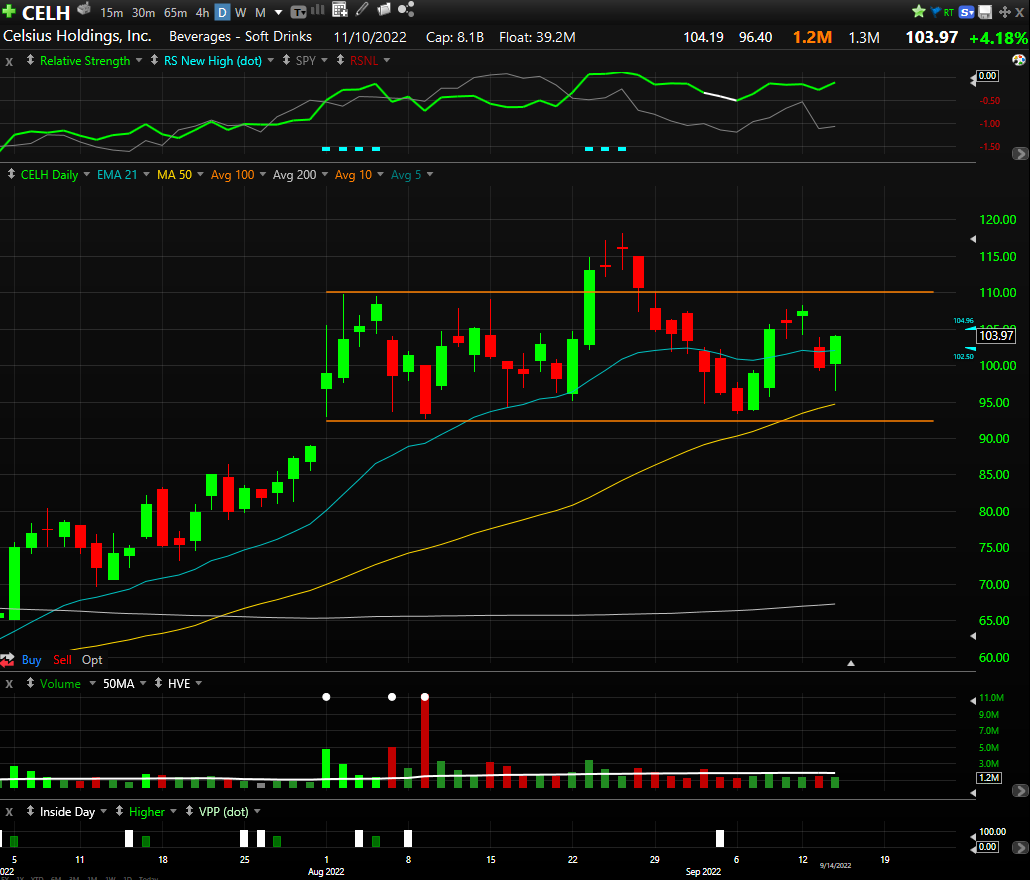Click the CELH ticker symbol

(46, 12)
